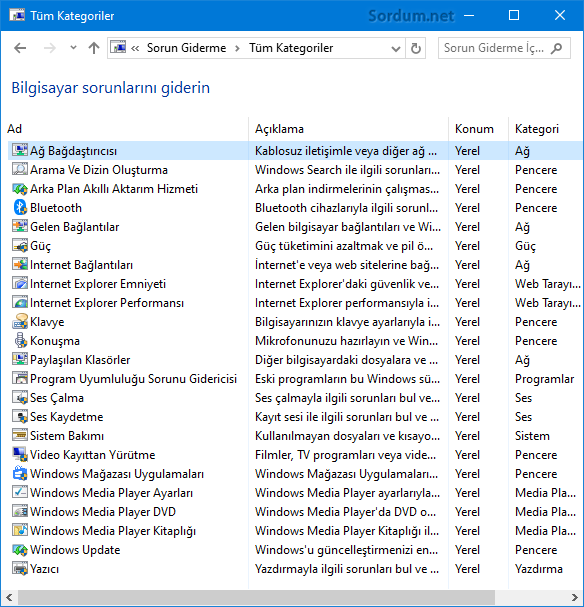Click the Windows Media Player DVD icon

[x=20, y=511]
